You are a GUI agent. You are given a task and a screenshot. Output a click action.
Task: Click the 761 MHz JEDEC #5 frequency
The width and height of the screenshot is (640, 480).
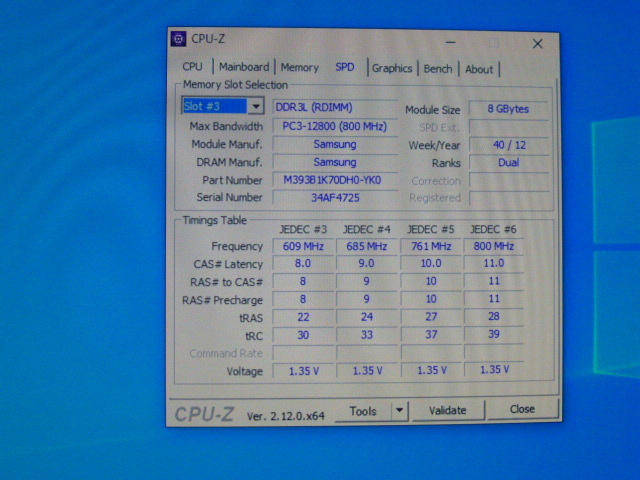click(x=431, y=246)
